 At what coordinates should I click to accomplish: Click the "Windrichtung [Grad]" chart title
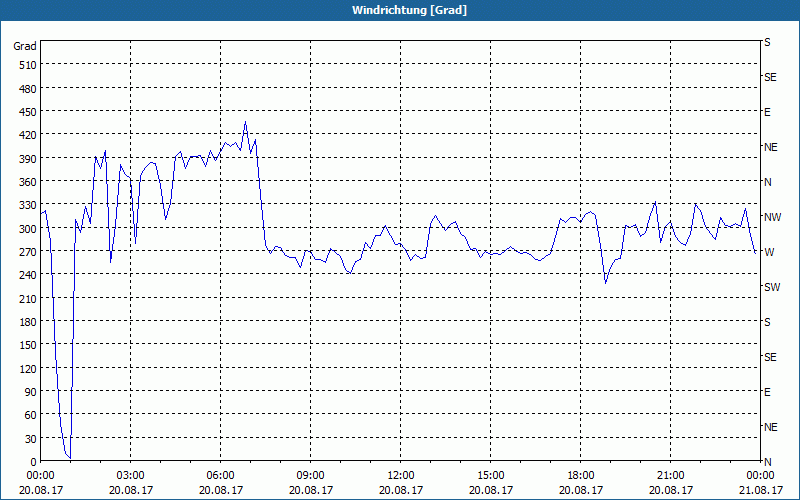[409, 10]
